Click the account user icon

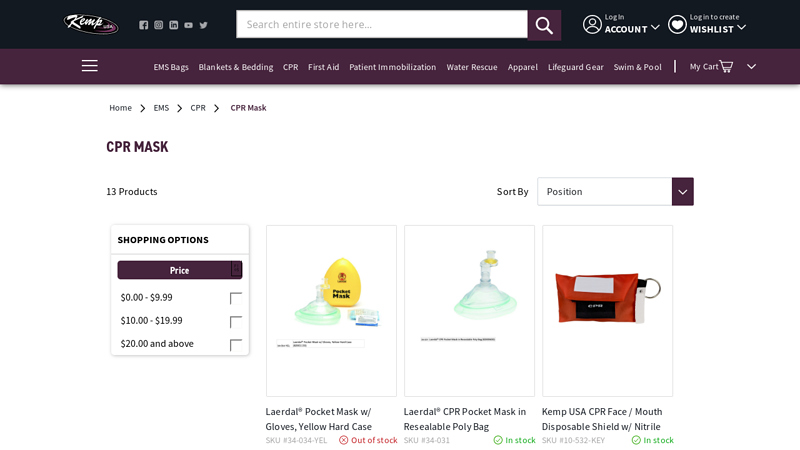[x=592, y=24]
